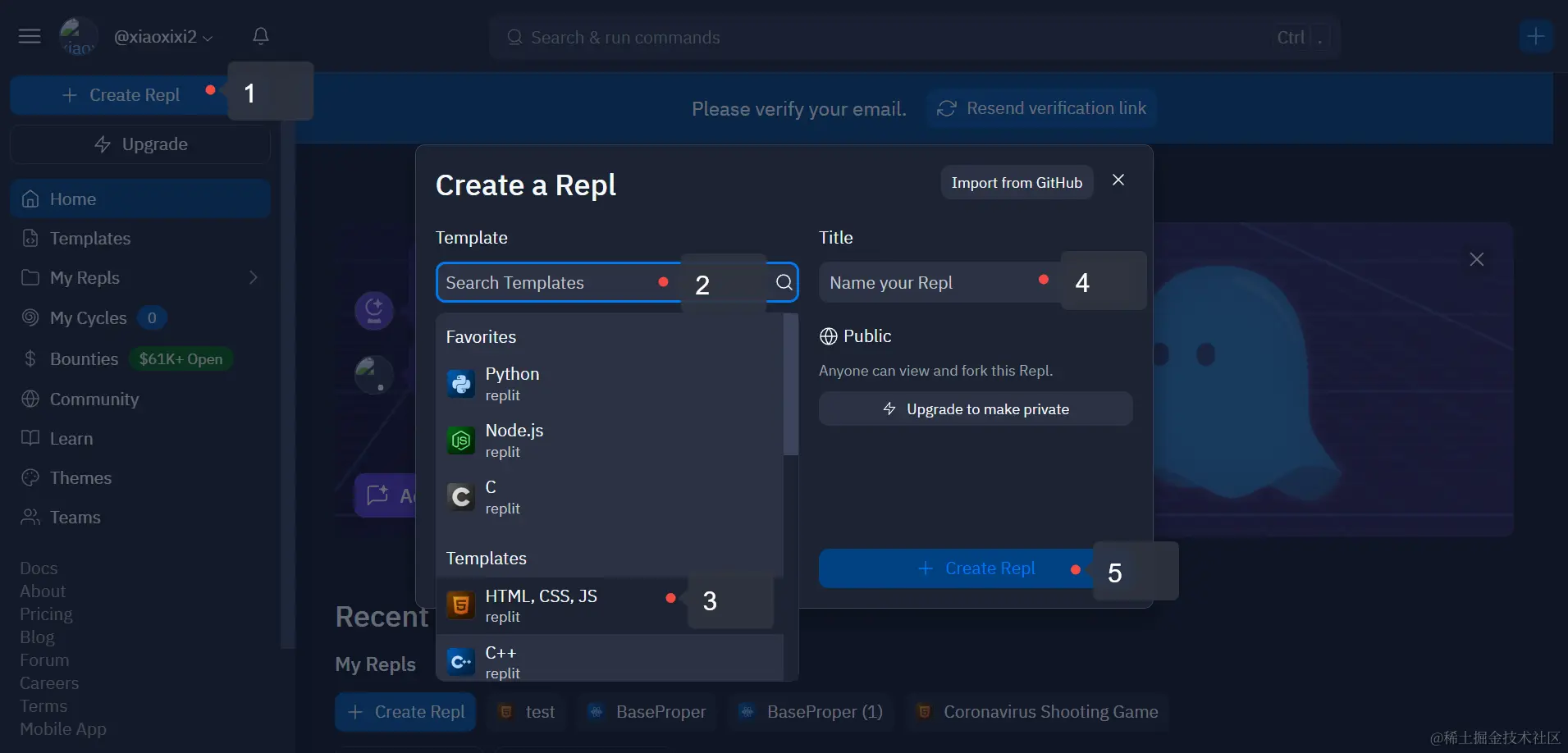Click the C language logo icon
Viewport: 1568px width, 753px height.
point(461,497)
